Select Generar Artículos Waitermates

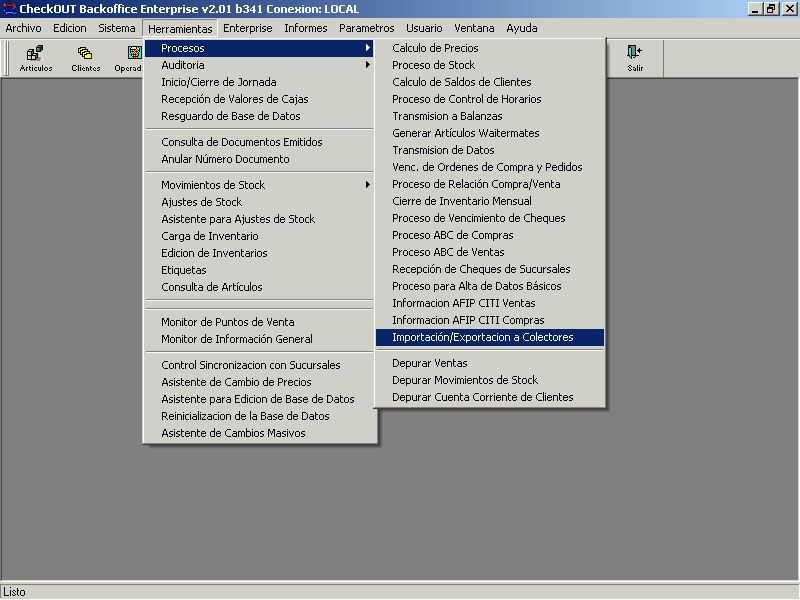point(490,133)
